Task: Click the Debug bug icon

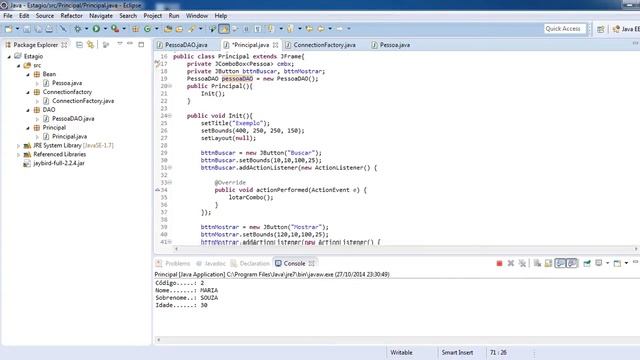Action: coord(78,29)
